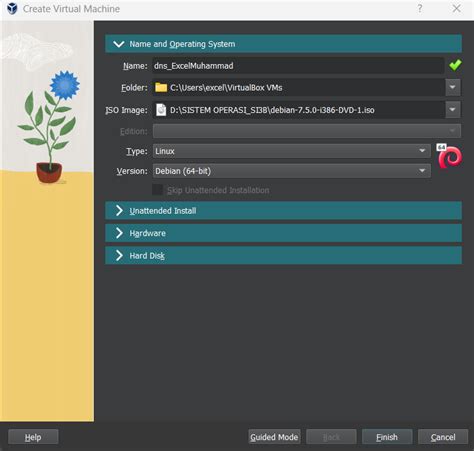
Task: Open the Folder dropdown arrow
Action: pyautogui.click(x=452, y=87)
